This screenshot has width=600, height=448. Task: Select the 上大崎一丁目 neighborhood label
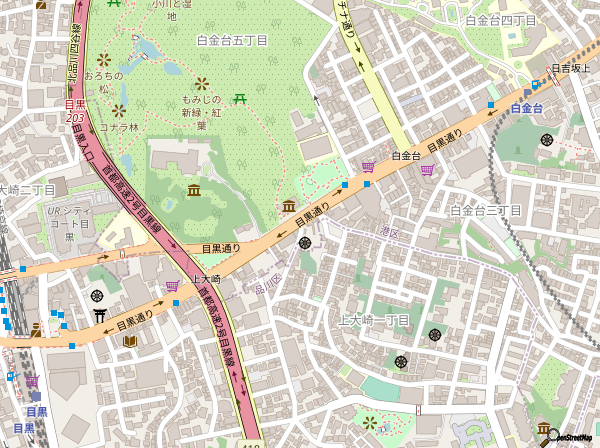(x=376, y=320)
